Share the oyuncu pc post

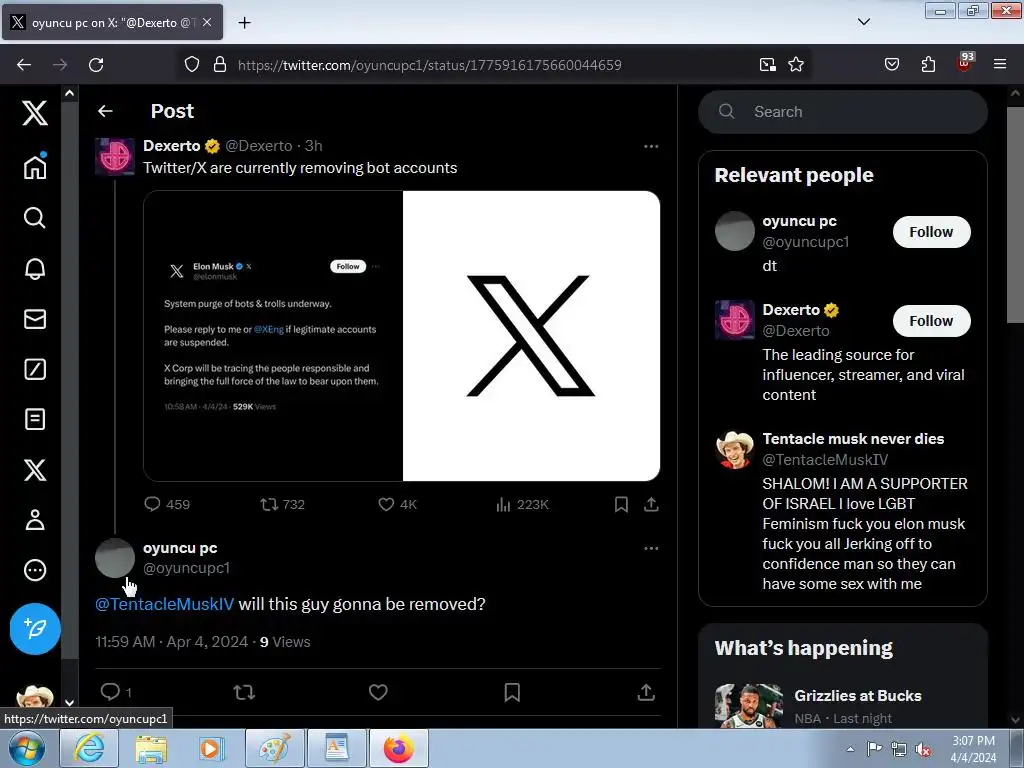pos(646,692)
